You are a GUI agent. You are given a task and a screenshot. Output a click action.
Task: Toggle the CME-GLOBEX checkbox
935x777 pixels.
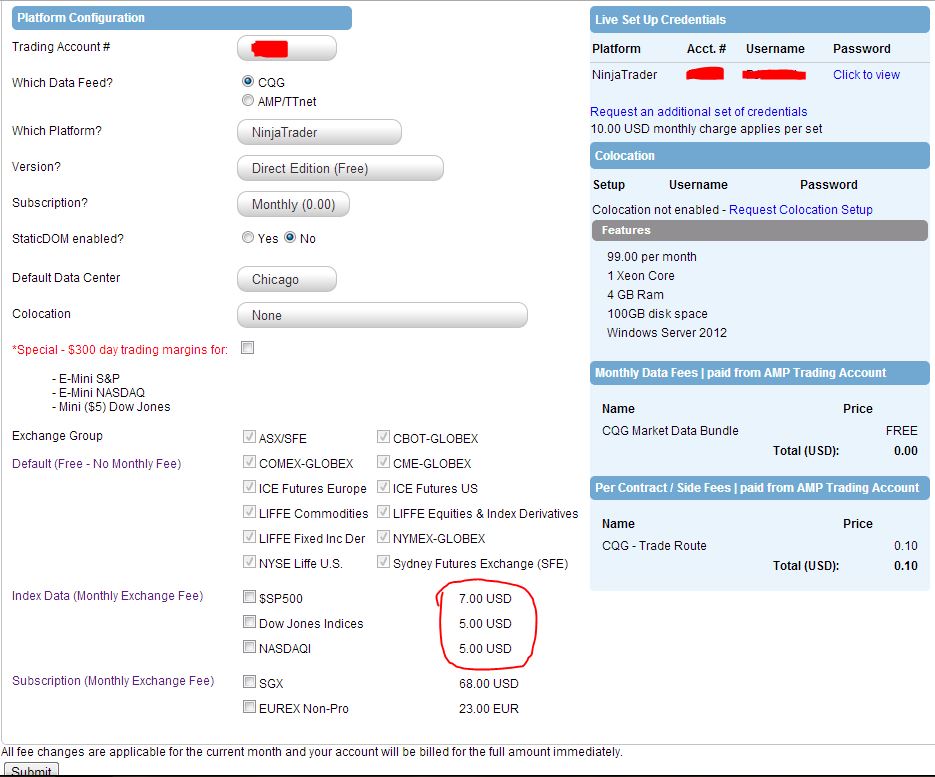383,462
